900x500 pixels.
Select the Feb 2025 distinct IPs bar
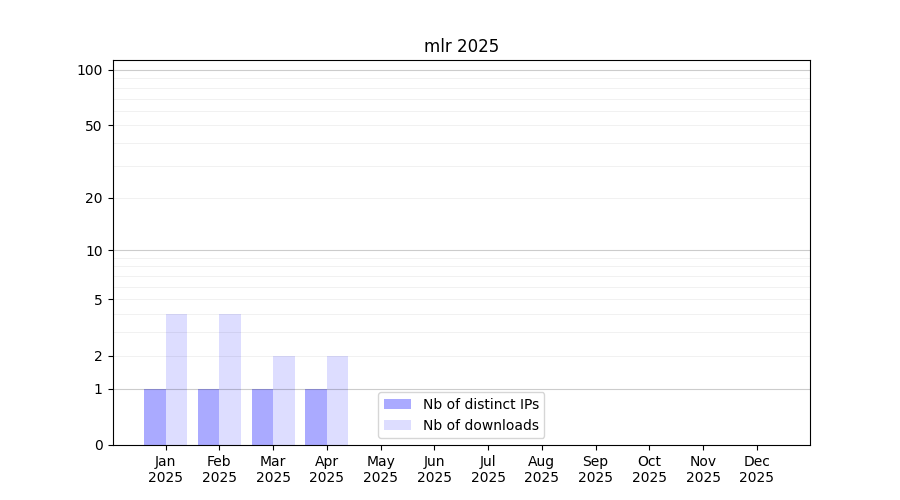[208, 417]
